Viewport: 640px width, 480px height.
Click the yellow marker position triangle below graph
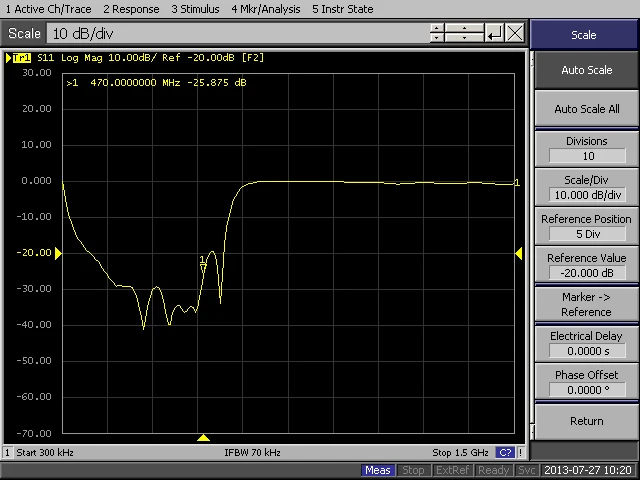pyautogui.click(x=203, y=438)
